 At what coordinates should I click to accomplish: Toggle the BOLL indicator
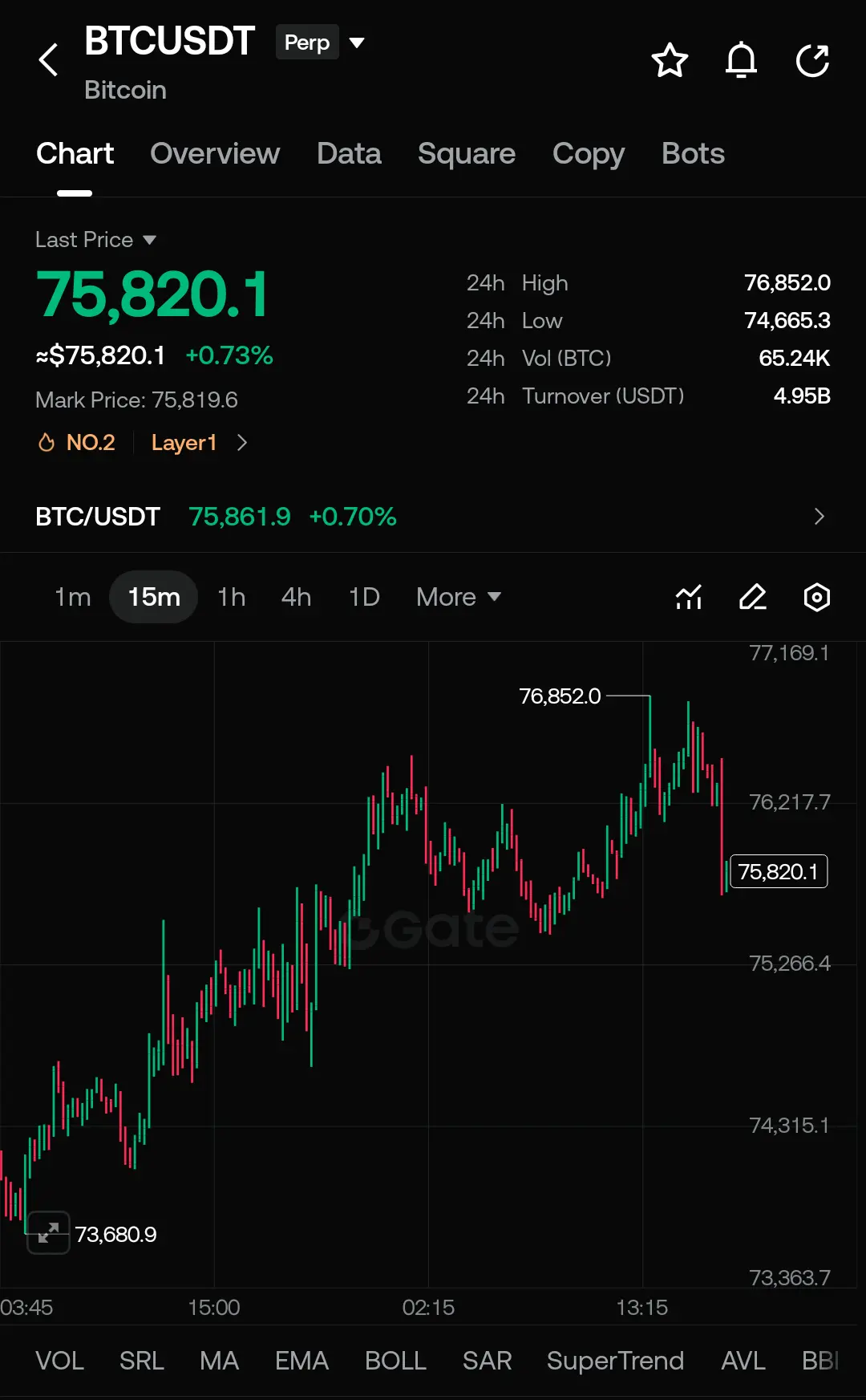[395, 1361]
